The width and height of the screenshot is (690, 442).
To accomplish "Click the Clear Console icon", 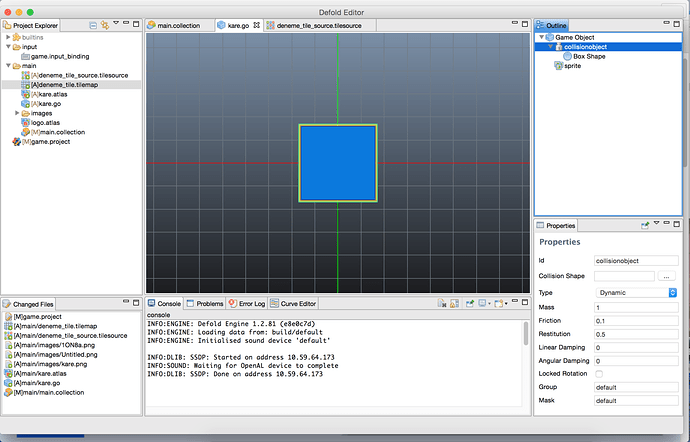I will pyautogui.click(x=443, y=303).
